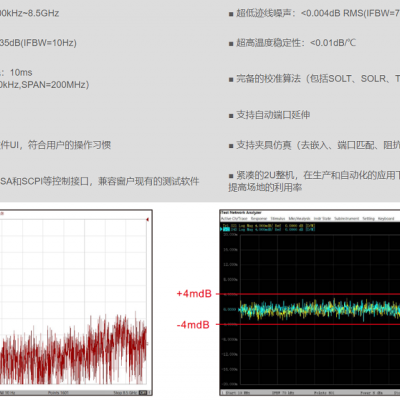
Task: Click the Stop 8.5 GHz status entry
Action: (125, 393)
